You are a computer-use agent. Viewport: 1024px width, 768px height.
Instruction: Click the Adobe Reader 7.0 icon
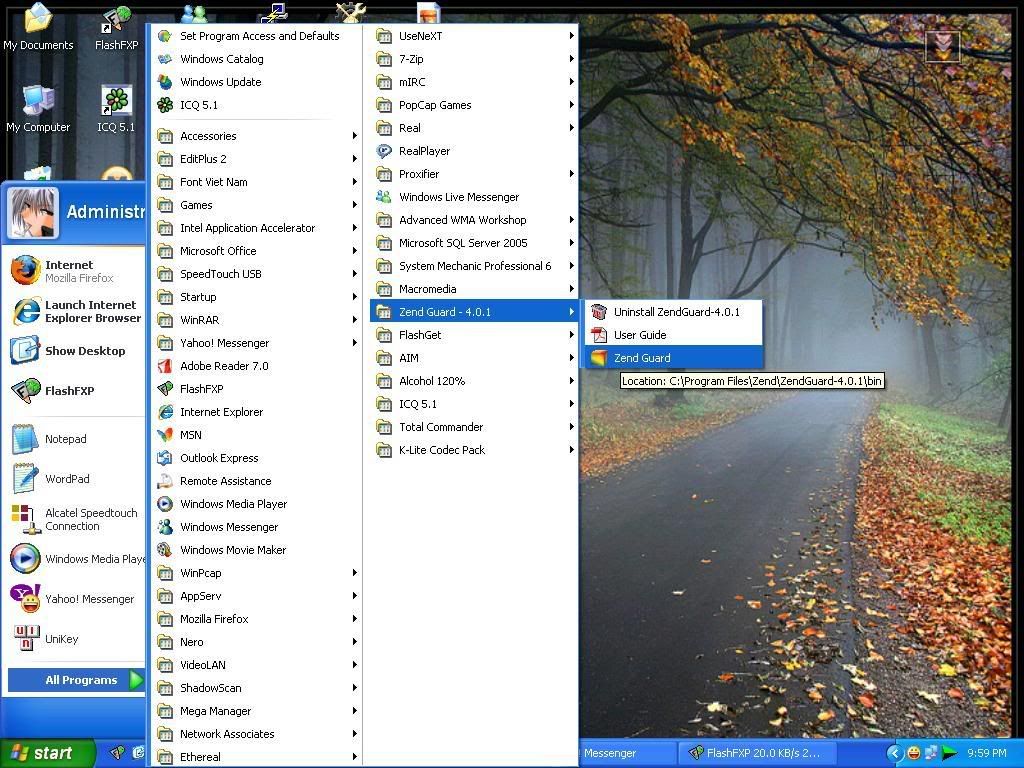pyautogui.click(x=165, y=366)
